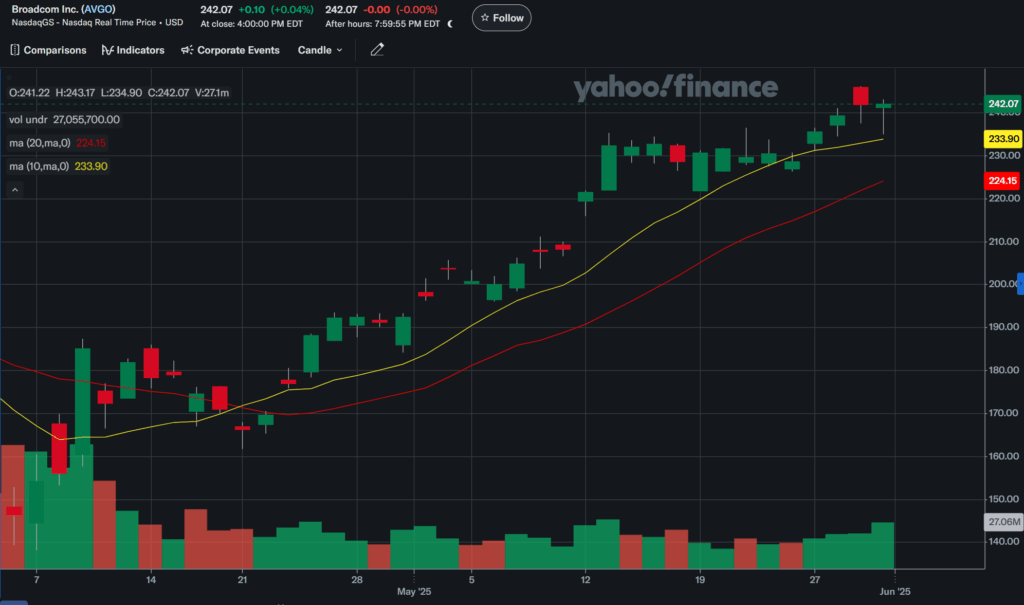Click the Jun '25 date axis label
Screen dimensions: 1024x605
895,592
